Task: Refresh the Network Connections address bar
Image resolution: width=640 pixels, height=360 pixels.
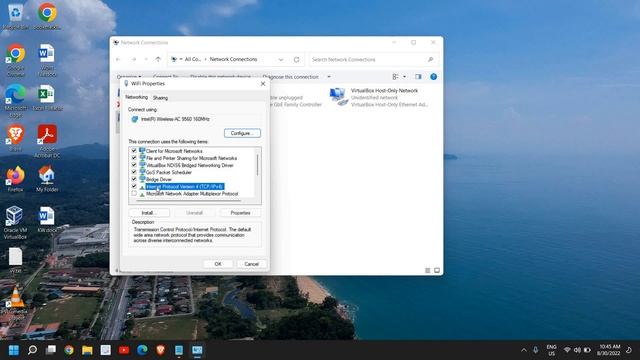Action: (297, 60)
